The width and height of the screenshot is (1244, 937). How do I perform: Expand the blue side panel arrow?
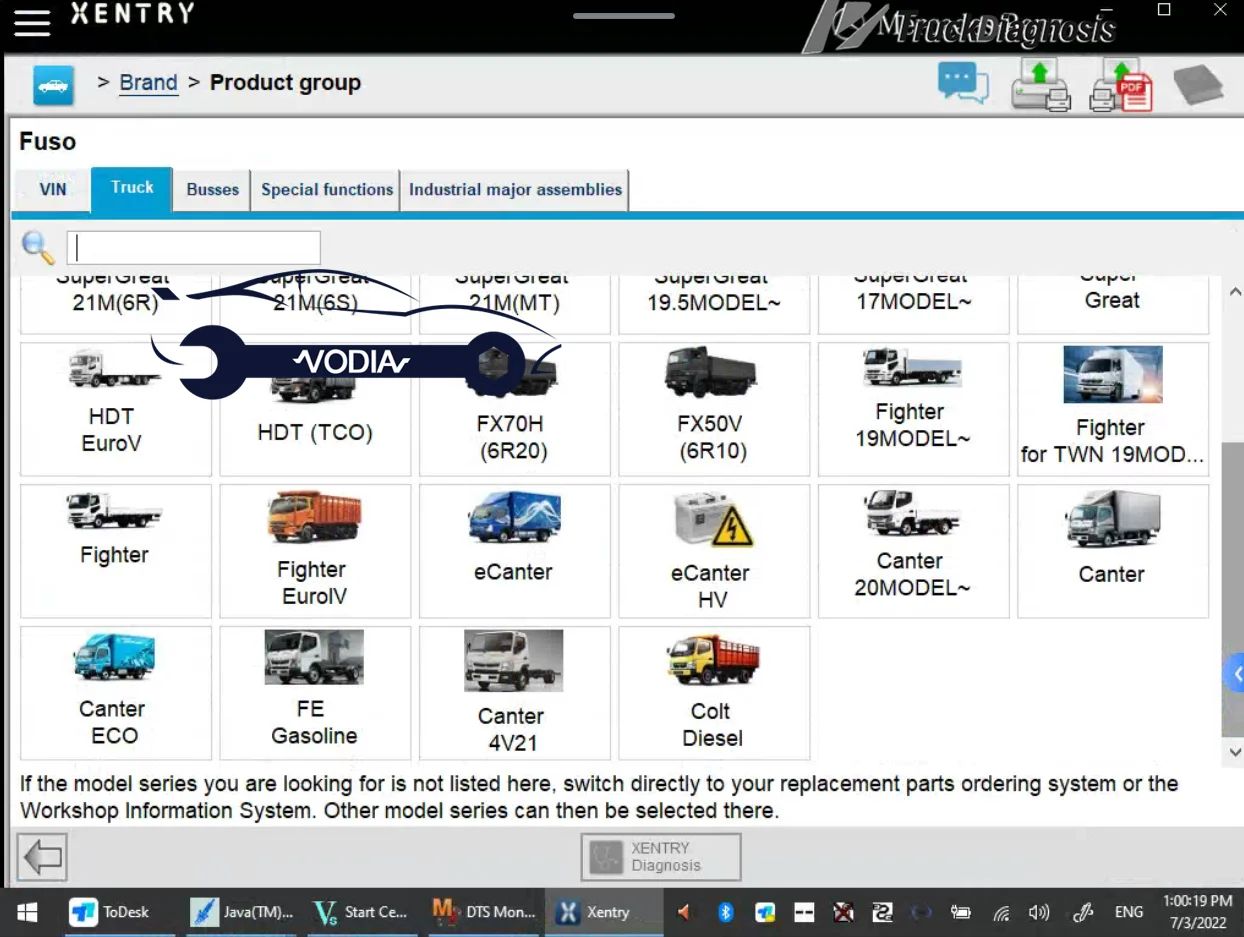pyautogui.click(x=1235, y=674)
